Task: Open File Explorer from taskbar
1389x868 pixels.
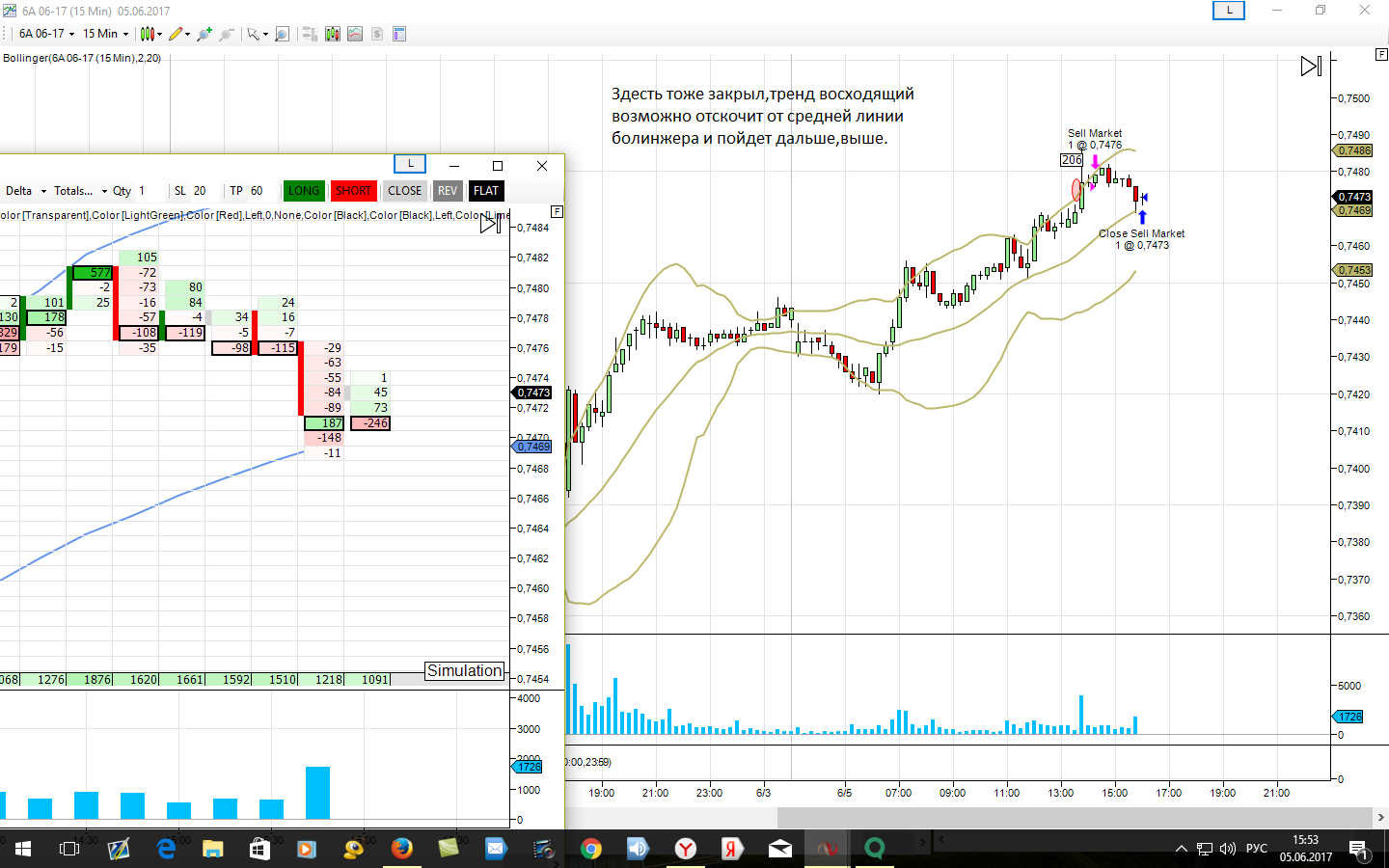Action: [x=212, y=849]
